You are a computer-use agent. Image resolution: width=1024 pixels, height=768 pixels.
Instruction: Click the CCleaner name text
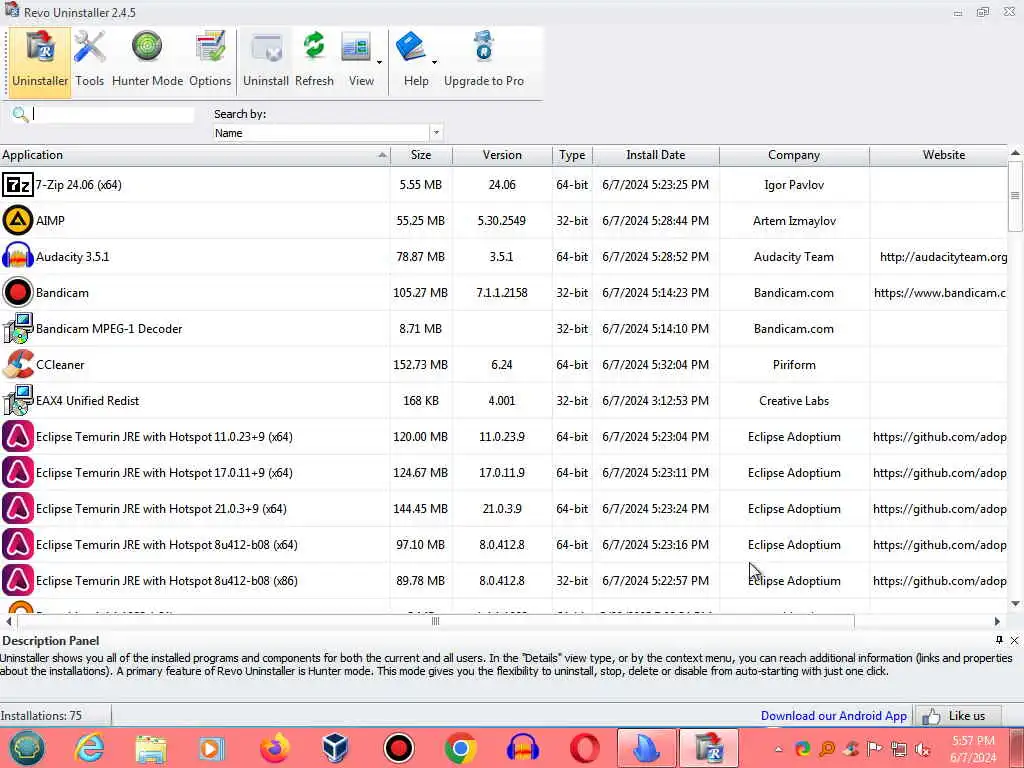point(60,364)
